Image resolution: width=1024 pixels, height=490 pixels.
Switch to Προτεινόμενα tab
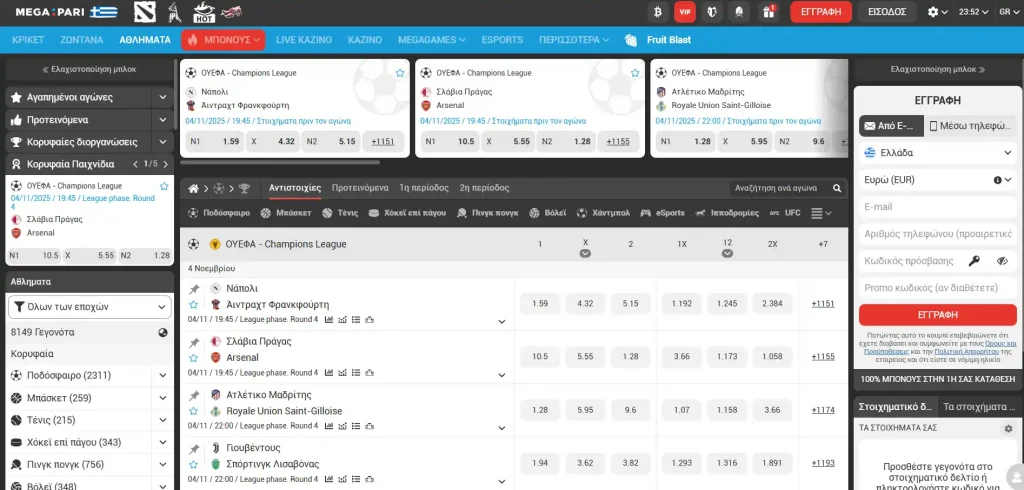(360, 188)
